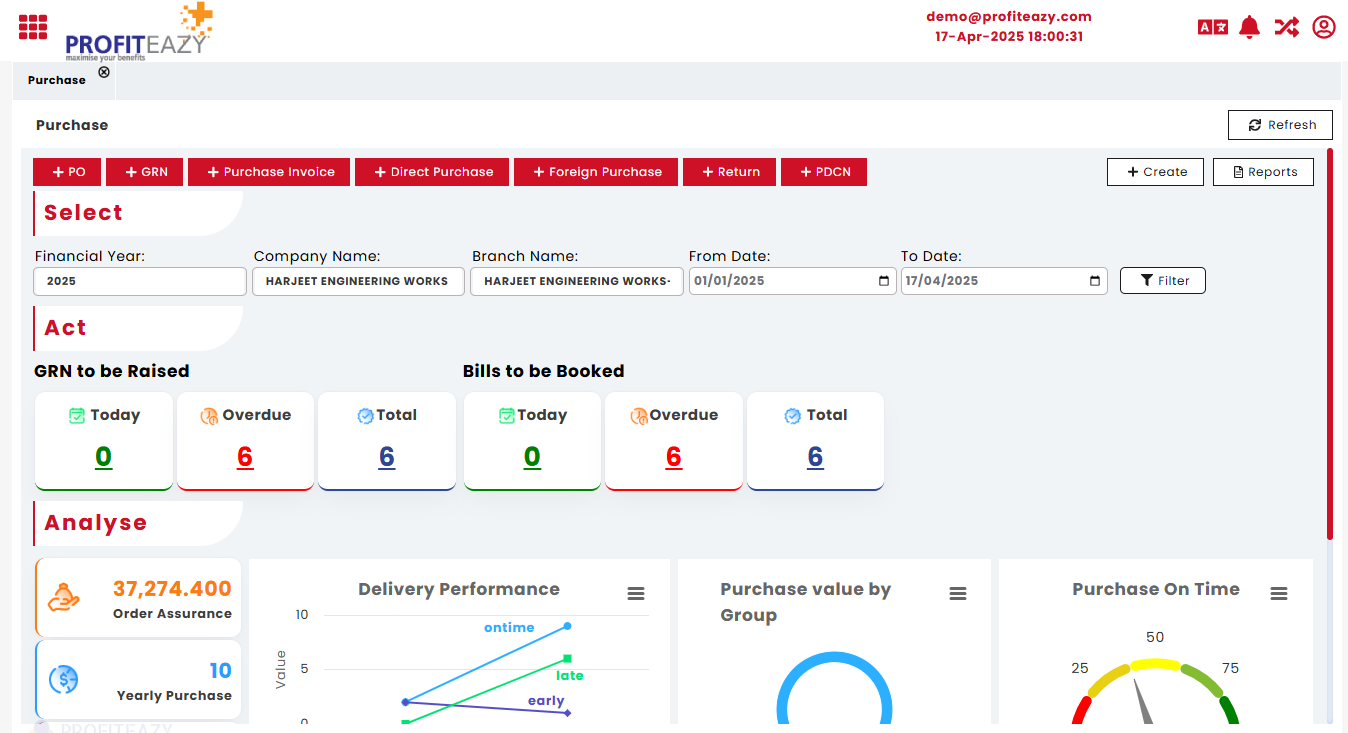
Task: Switch to the Purchase tab
Action: coord(57,80)
